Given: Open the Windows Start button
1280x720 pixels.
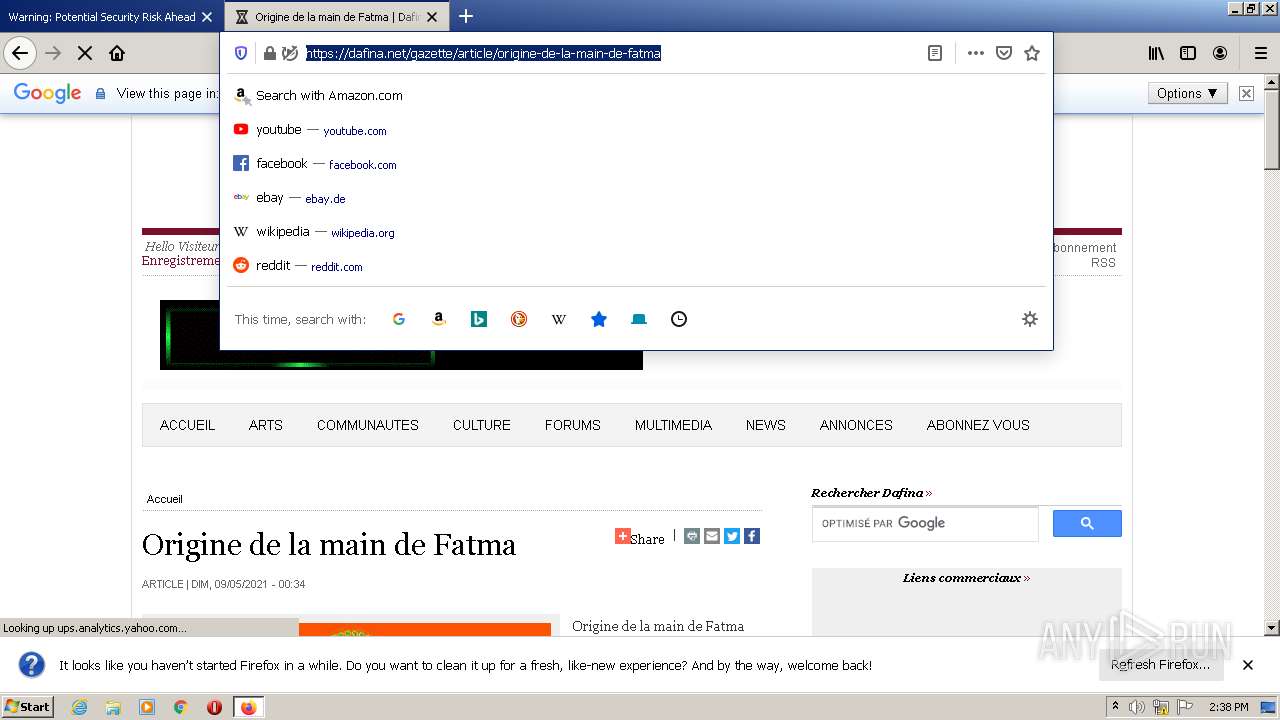Looking at the screenshot, I should pyautogui.click(x=27, y=707).
